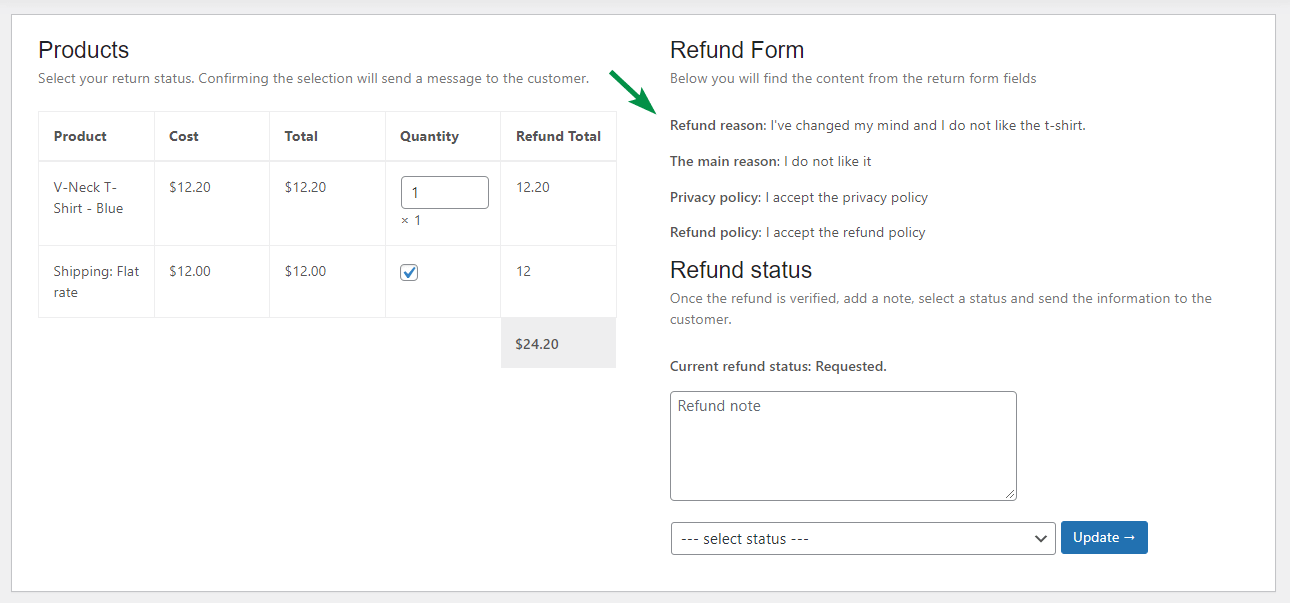Image resolution: width=1290 pixels, height=603 pixels.
Task: Click the Cost column header
Action: [184, 136]
